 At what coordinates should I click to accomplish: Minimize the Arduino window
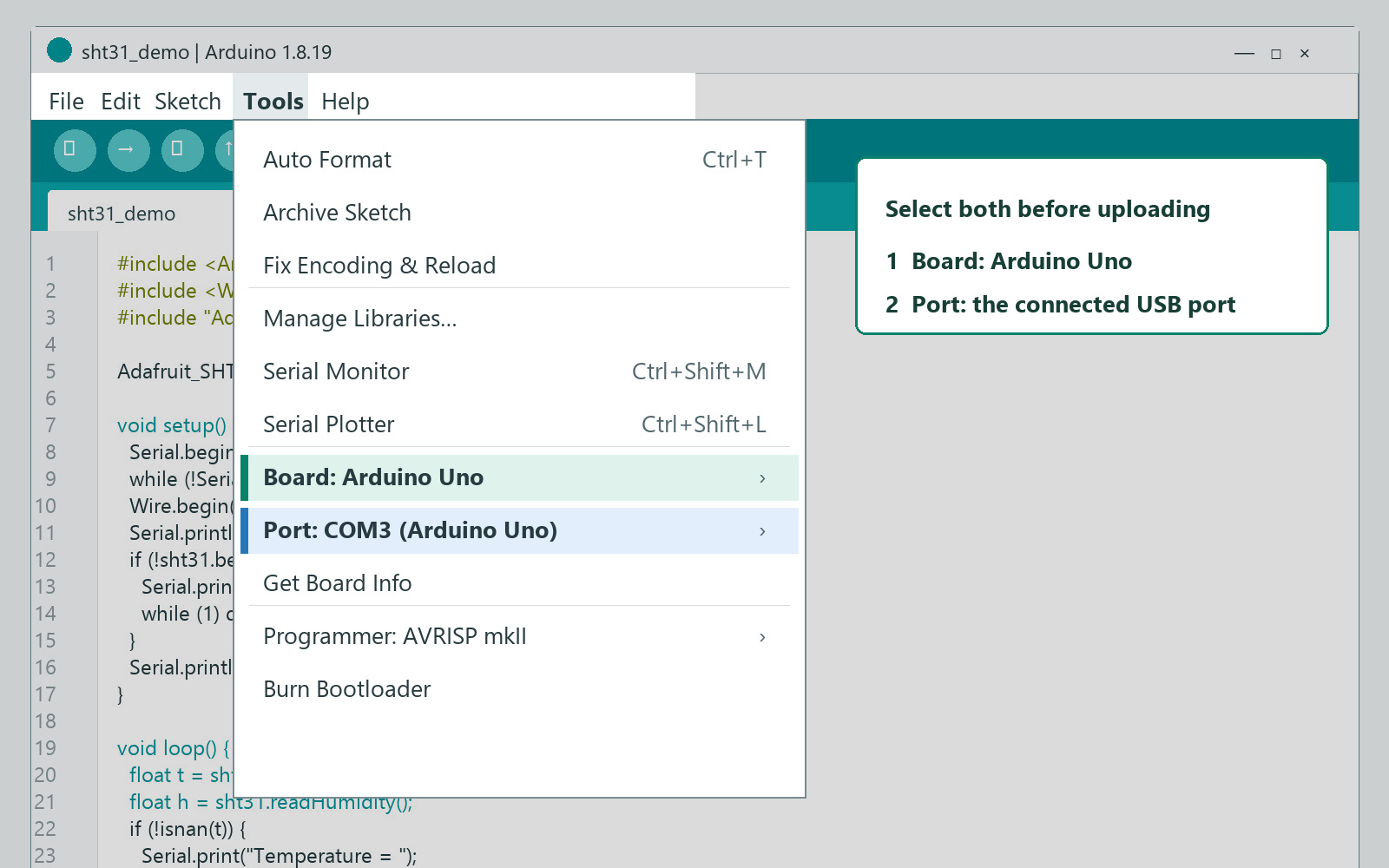tap(1244, 54)
